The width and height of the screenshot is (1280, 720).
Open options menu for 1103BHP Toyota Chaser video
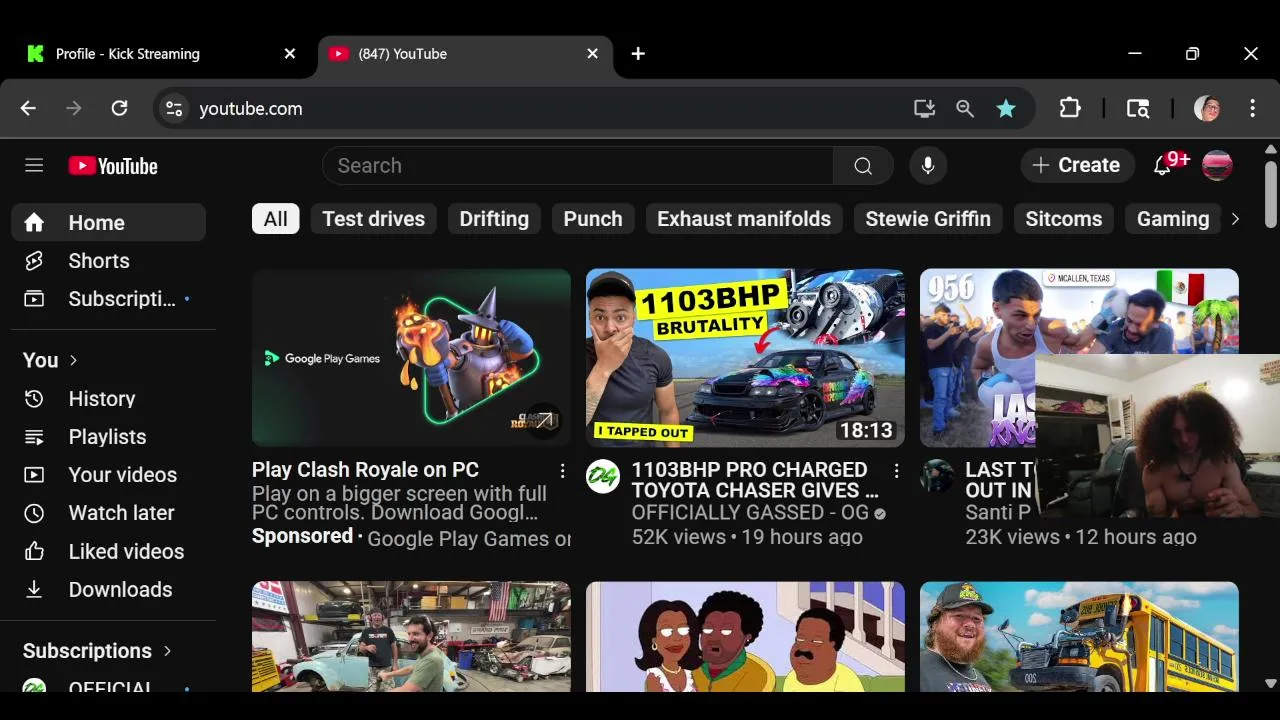[x=896, y=471]
